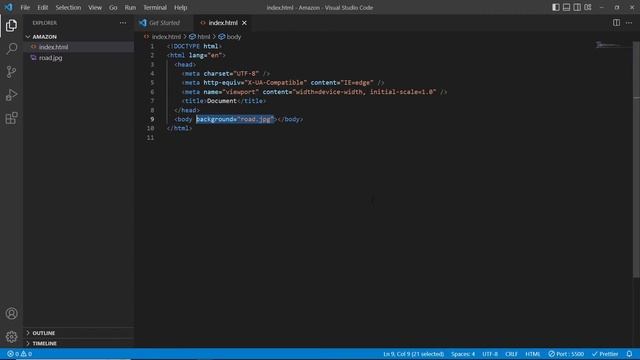
Task: Click the DOCTYPE declaration on line 1
Action: tap(194, 46)
